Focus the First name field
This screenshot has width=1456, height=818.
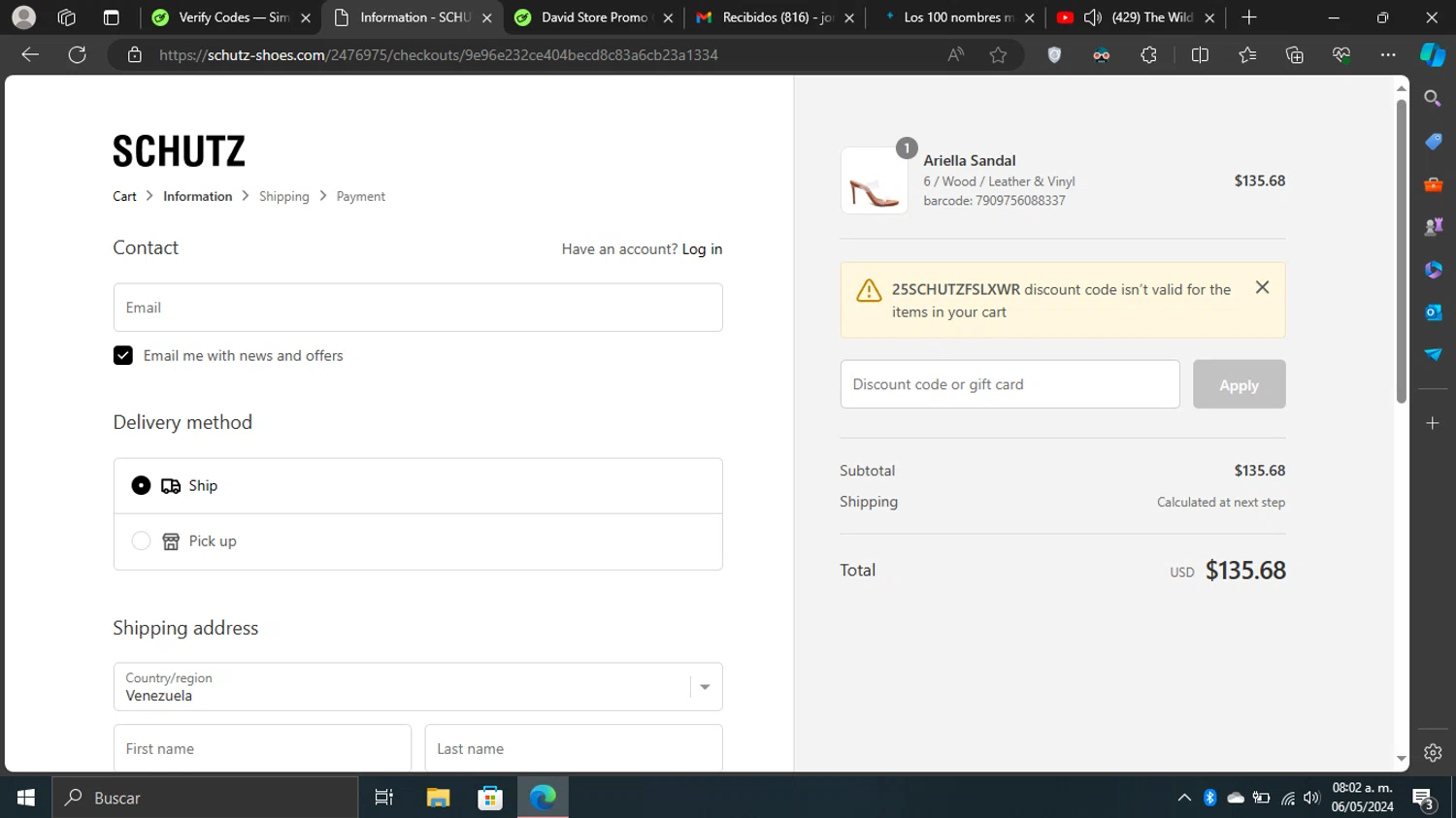(x=262, y=748)
